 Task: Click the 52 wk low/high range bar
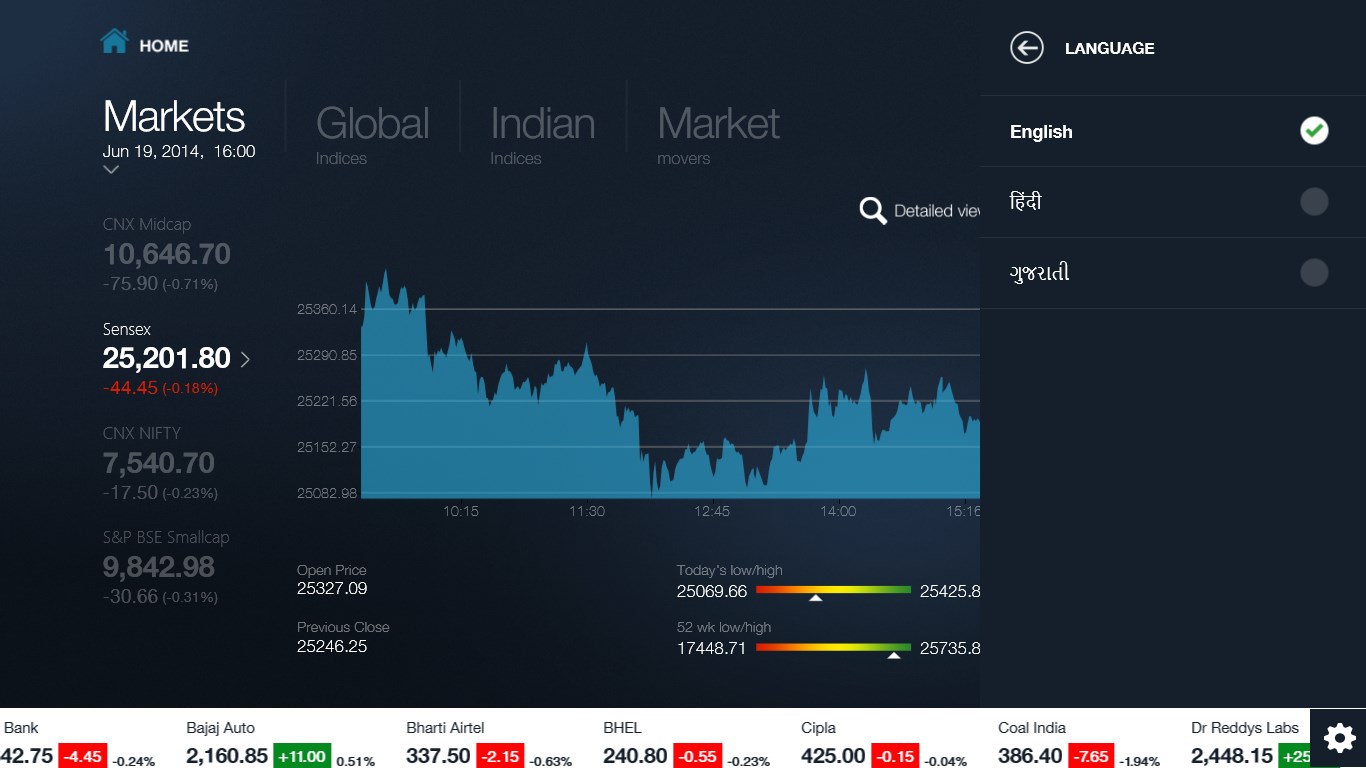[833, 647]
